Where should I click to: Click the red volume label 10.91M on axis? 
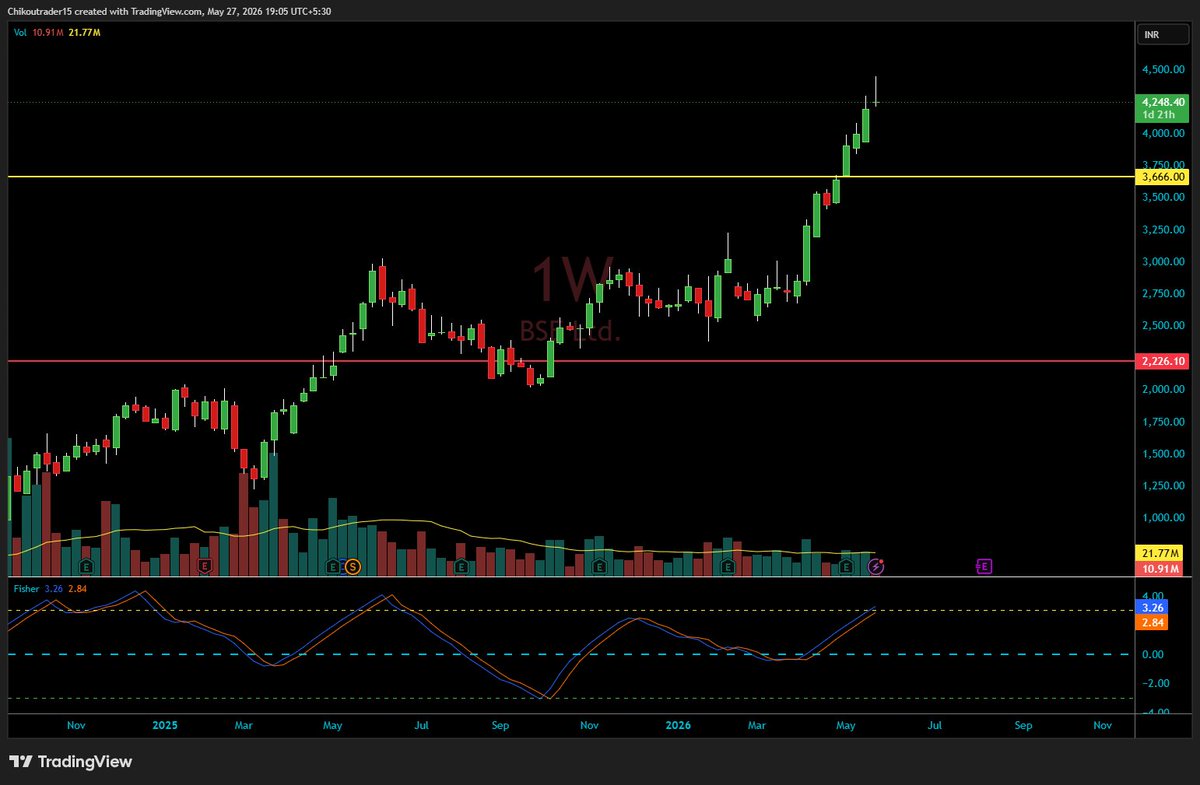coord(1161,568)
